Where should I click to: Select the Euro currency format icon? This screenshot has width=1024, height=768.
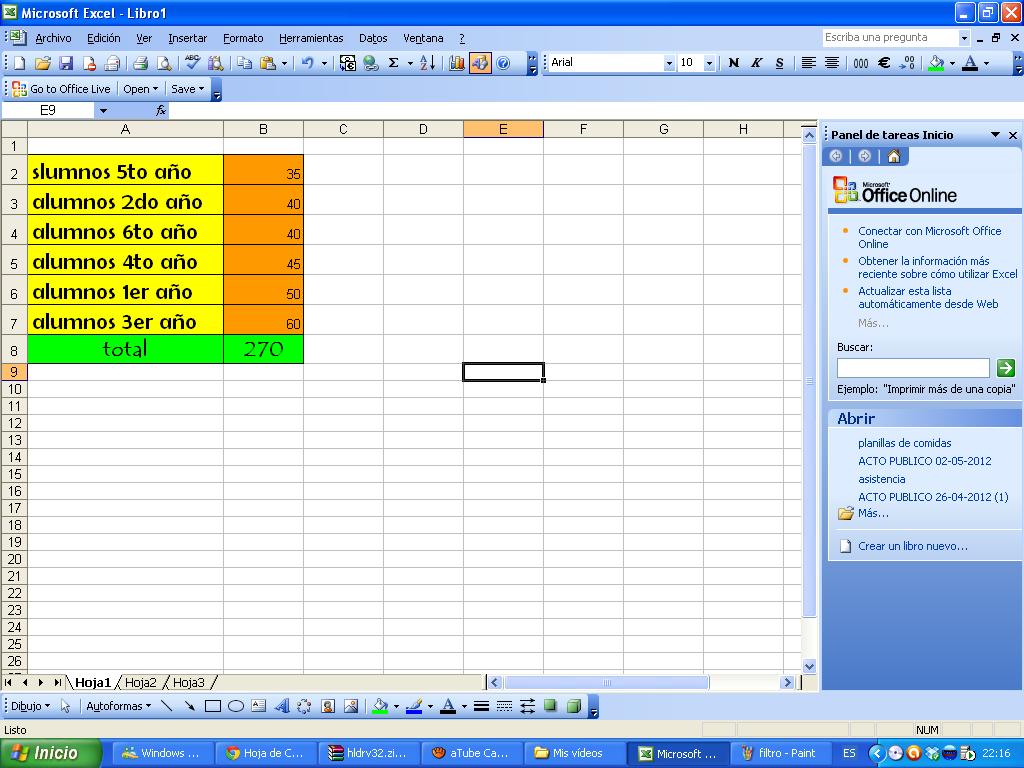tap(884, 63)
